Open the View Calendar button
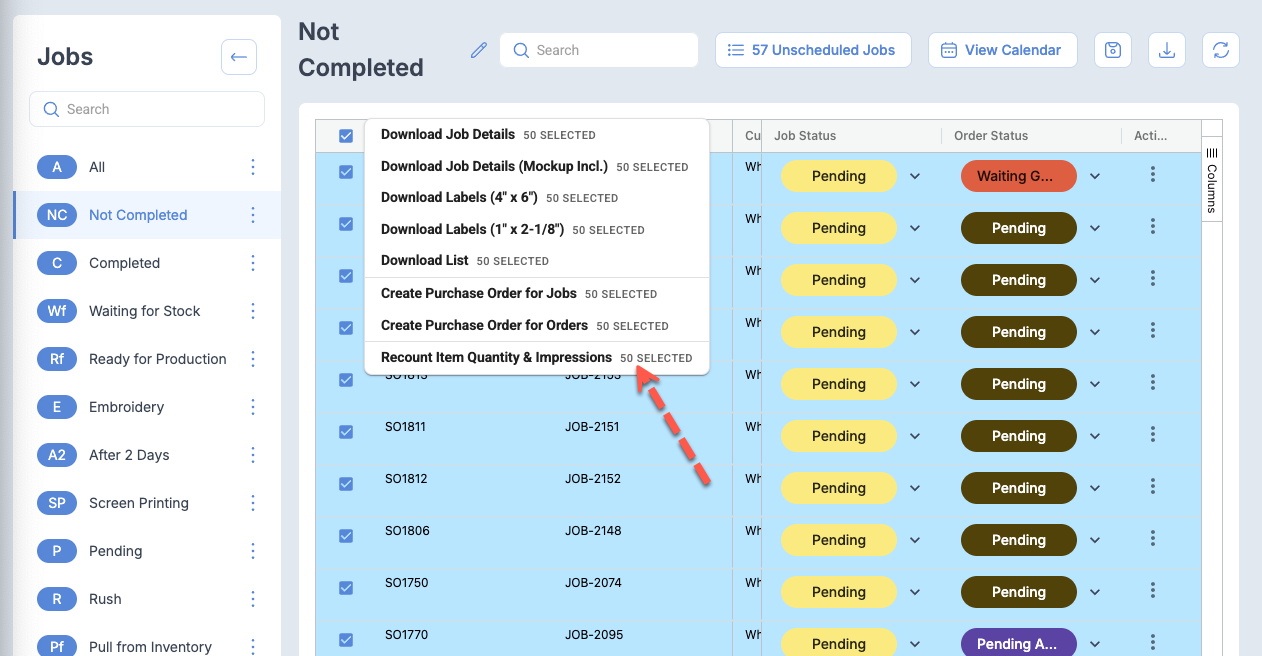Viewport: 1262px width, 656px height. 1002,50
